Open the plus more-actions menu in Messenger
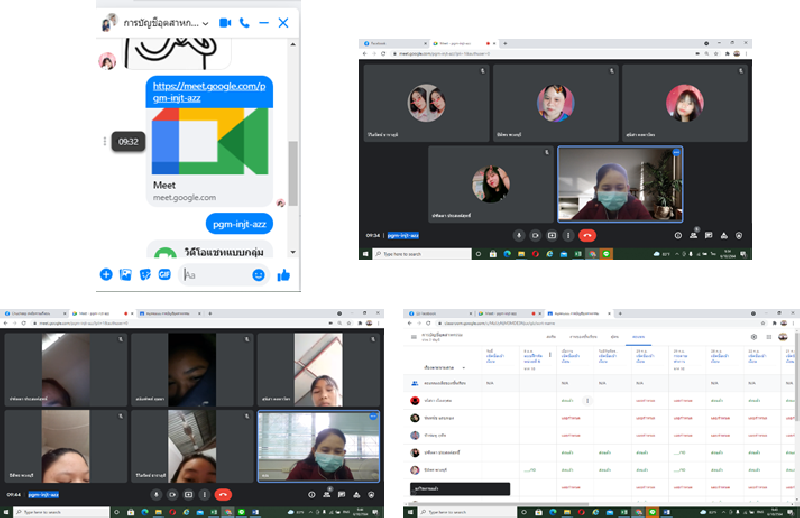800x518 pixels. tap(106, 274)
